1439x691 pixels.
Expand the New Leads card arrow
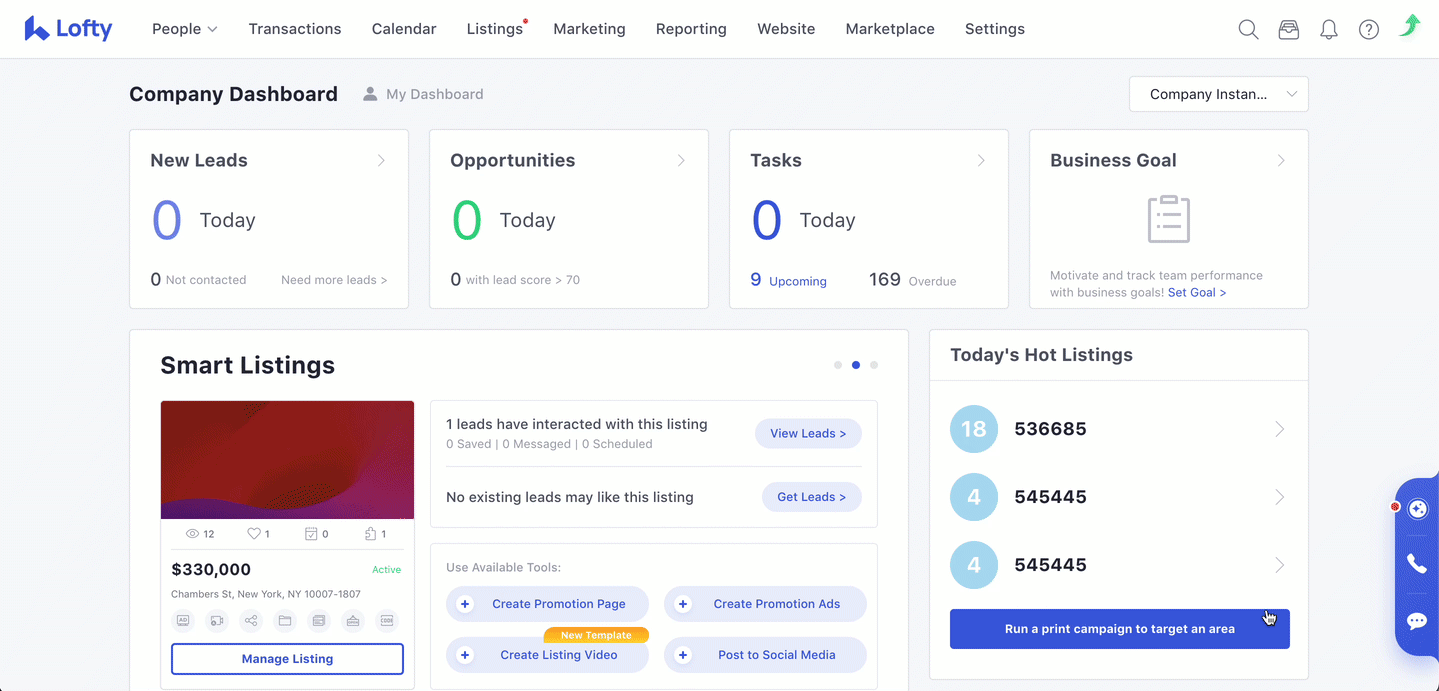click(381, 160)
